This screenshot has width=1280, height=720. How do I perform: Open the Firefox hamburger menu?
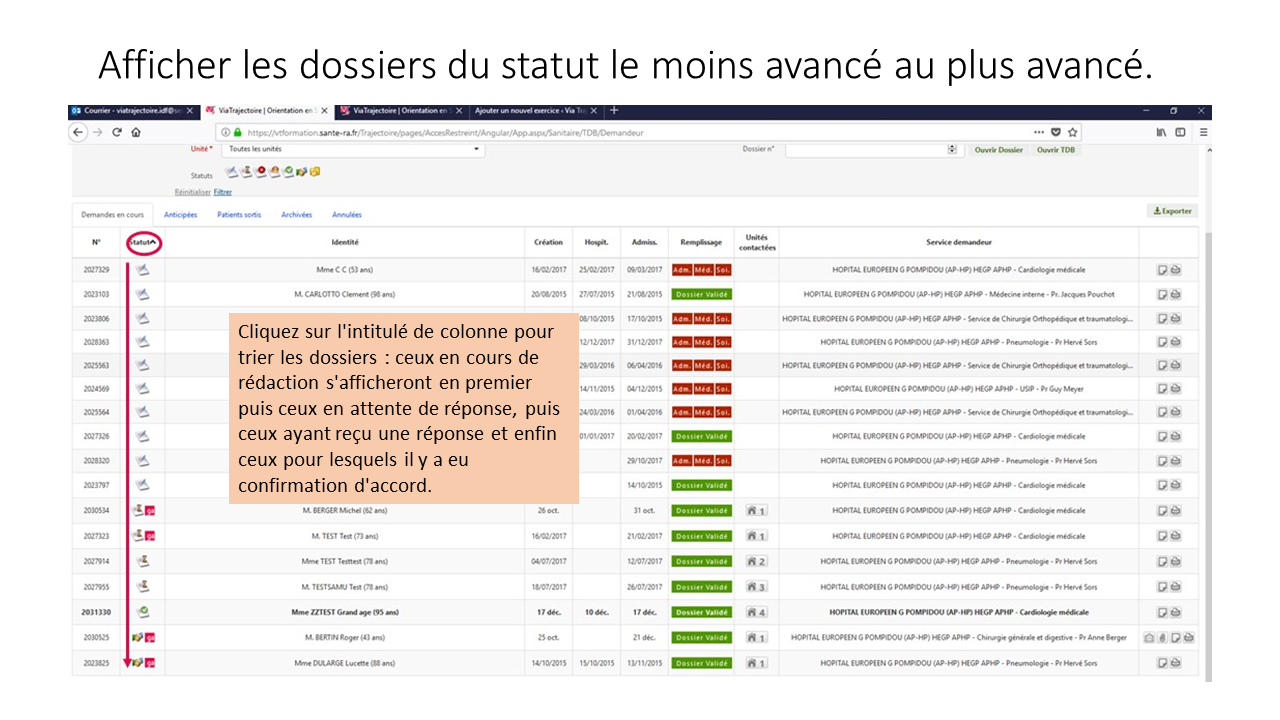pyautogui.click(x=1203, y=132)
